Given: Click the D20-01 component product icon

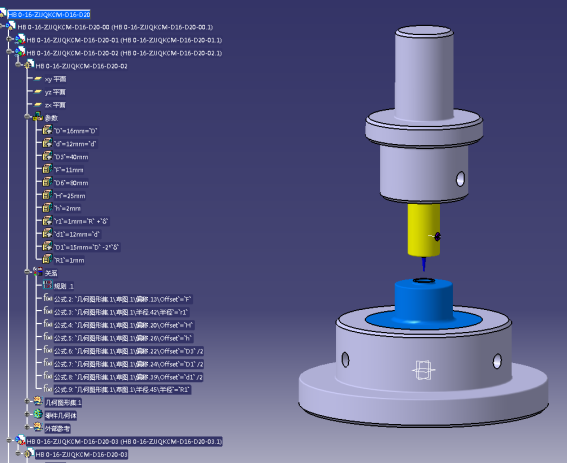Looking at the screenshot, I should tap(20, 39).
